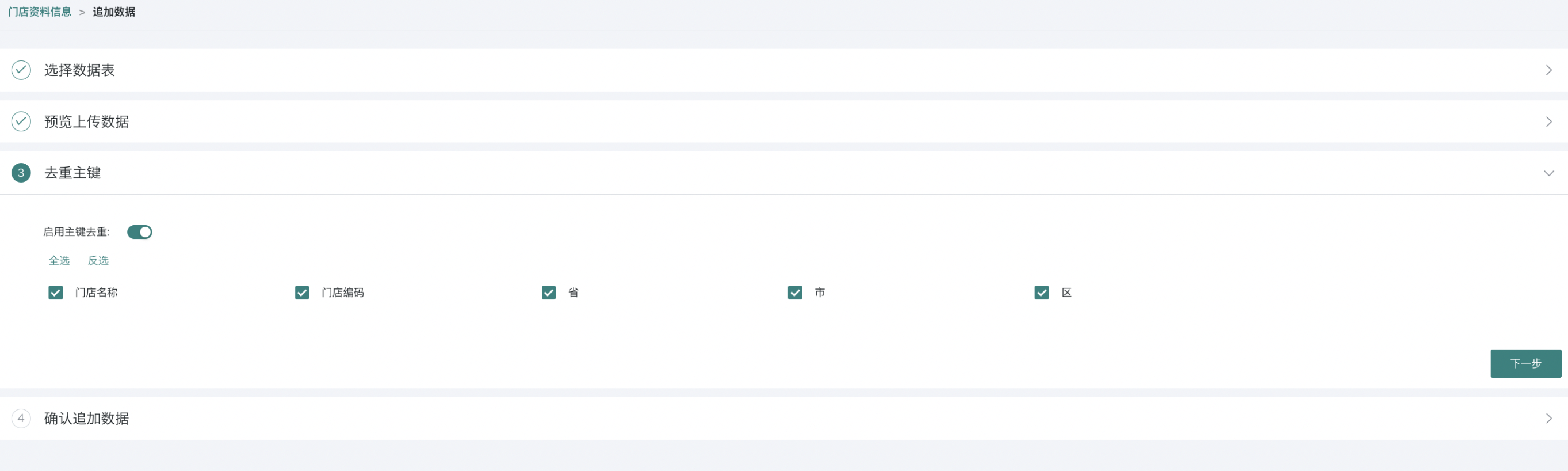The height and width of the screenshot is (471, 1568).
Task: Click the 反选 link
Action: tap(98, 260)
